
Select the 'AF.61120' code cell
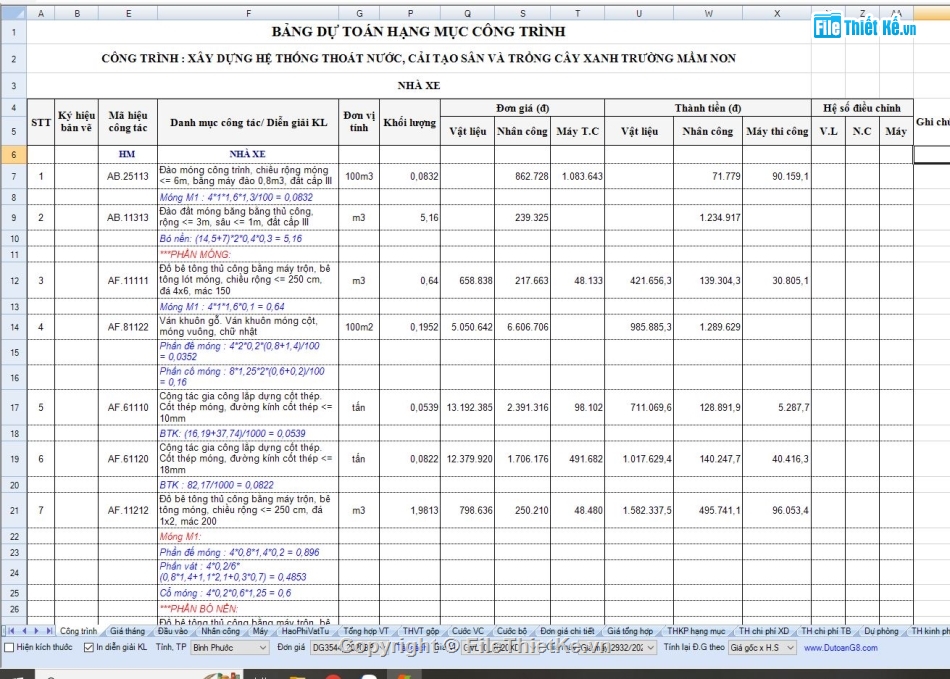[x=128, y=459]
